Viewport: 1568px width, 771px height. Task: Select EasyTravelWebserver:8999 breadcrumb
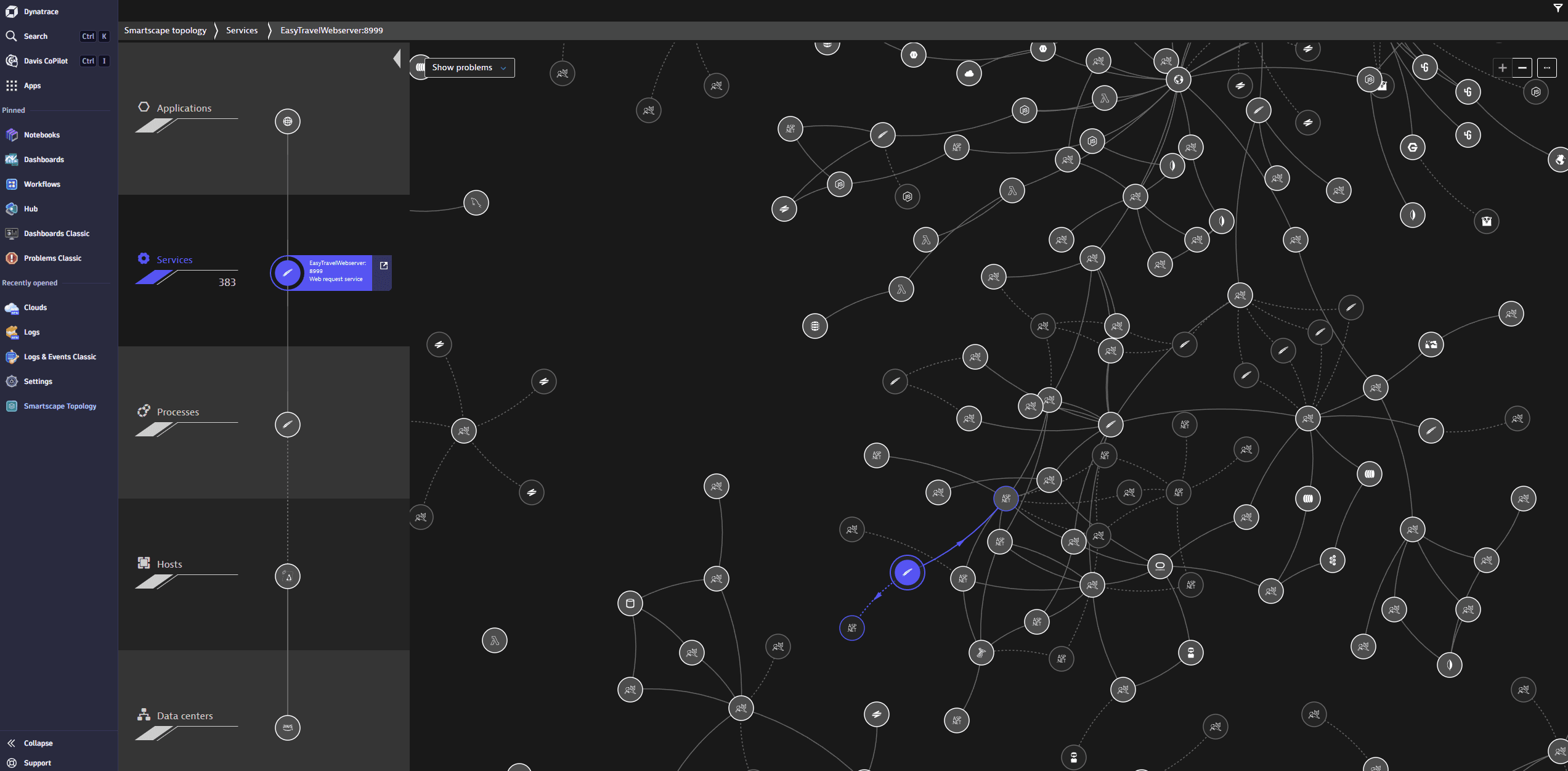pos(331,30)
